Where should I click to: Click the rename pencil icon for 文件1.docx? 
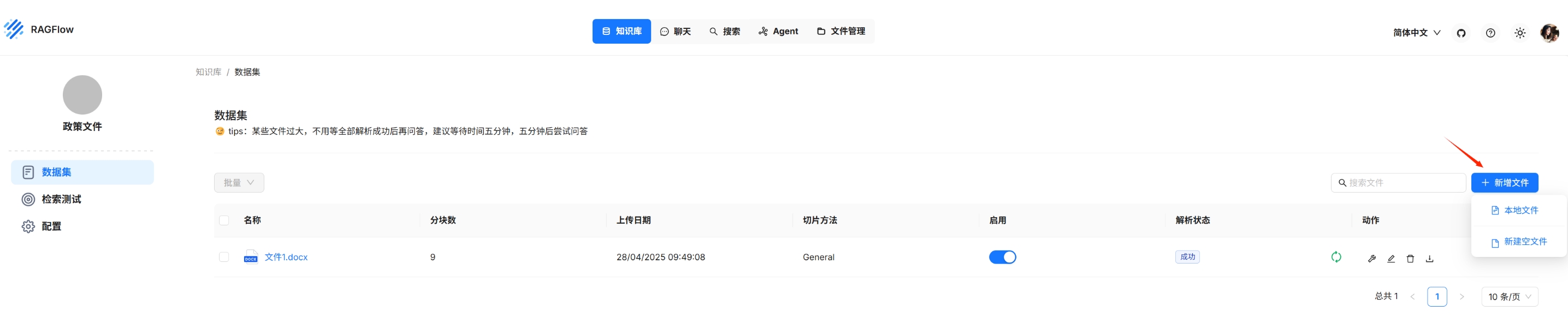(x=1391, y=259)
